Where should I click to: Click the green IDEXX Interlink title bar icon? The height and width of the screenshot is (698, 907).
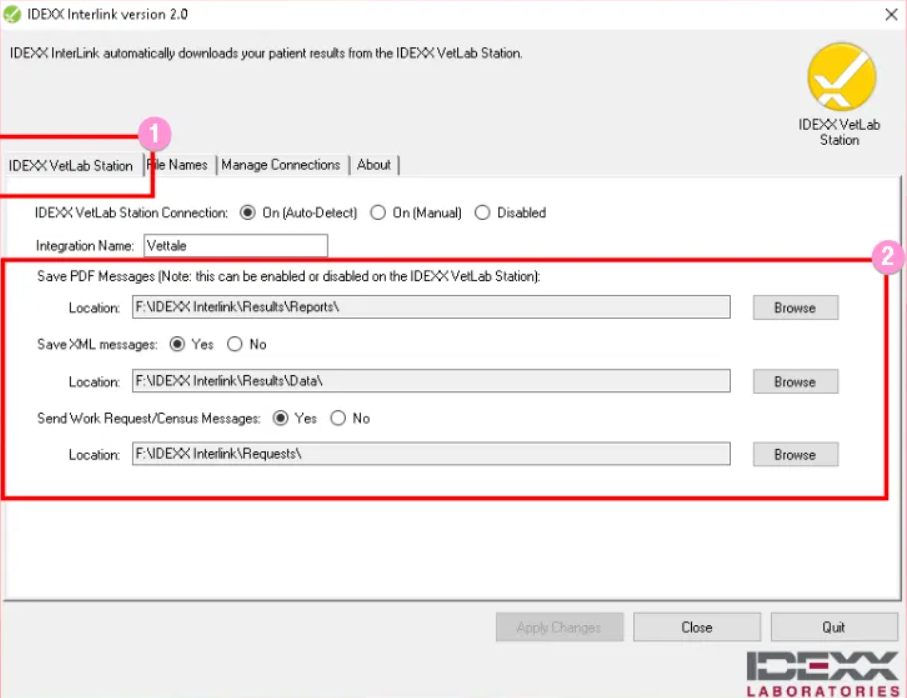pyautogui.click(x=12, y=14)
